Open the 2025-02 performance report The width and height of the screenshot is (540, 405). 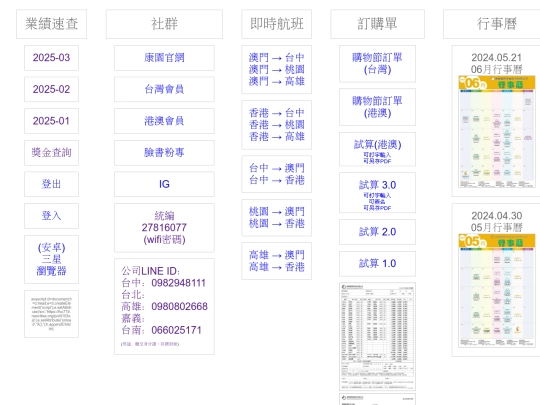click(x=51, y=89)
